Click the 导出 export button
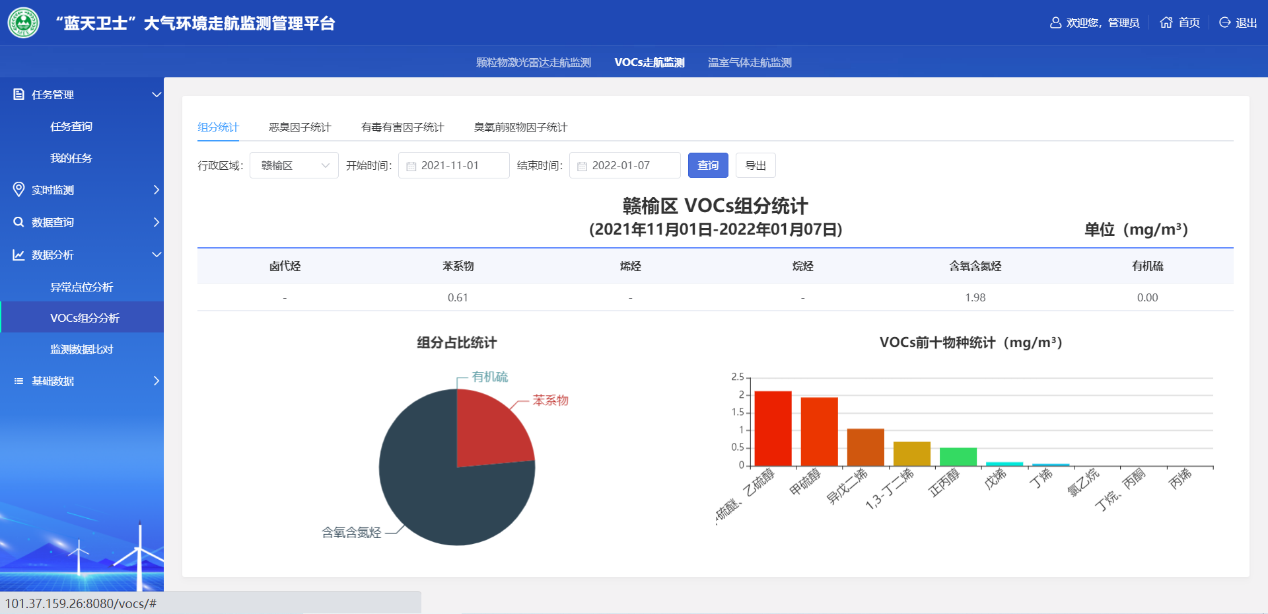This screenshot has height=614, width=1268. point(755,166)
